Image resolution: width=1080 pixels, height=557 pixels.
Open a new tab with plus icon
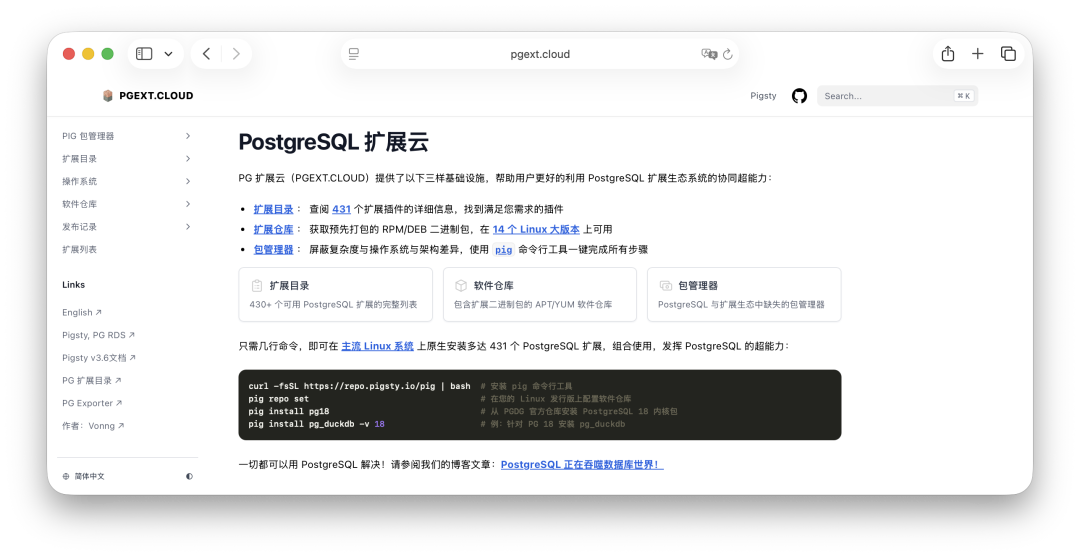tap(977, 54)
